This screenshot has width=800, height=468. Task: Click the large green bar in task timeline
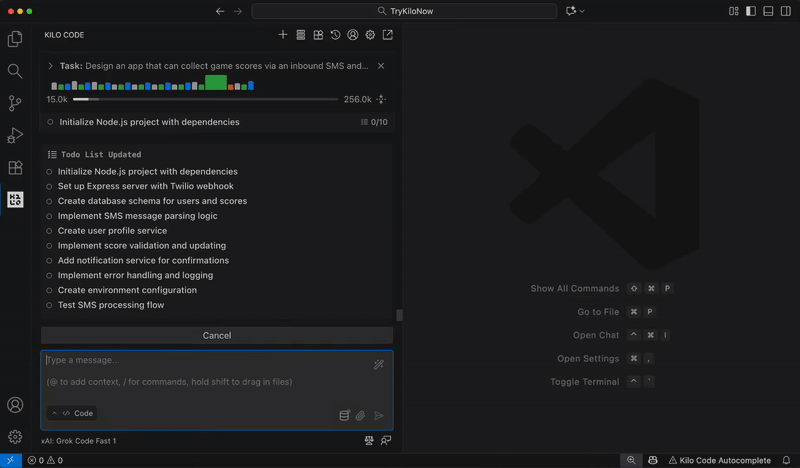click(216, 82)
